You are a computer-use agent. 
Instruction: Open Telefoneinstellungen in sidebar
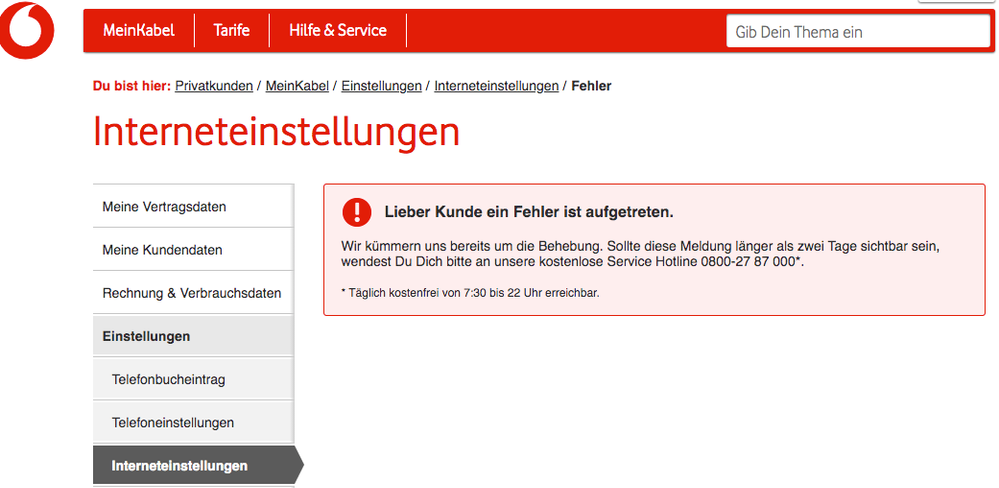(193, 422)
